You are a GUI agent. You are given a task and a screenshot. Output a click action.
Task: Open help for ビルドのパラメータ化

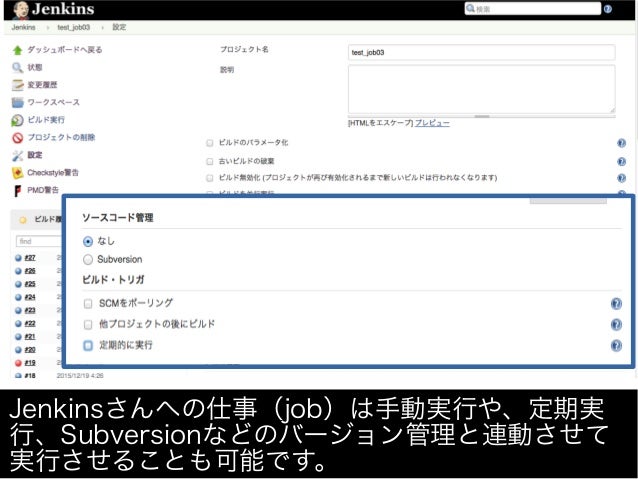[621, 143]
